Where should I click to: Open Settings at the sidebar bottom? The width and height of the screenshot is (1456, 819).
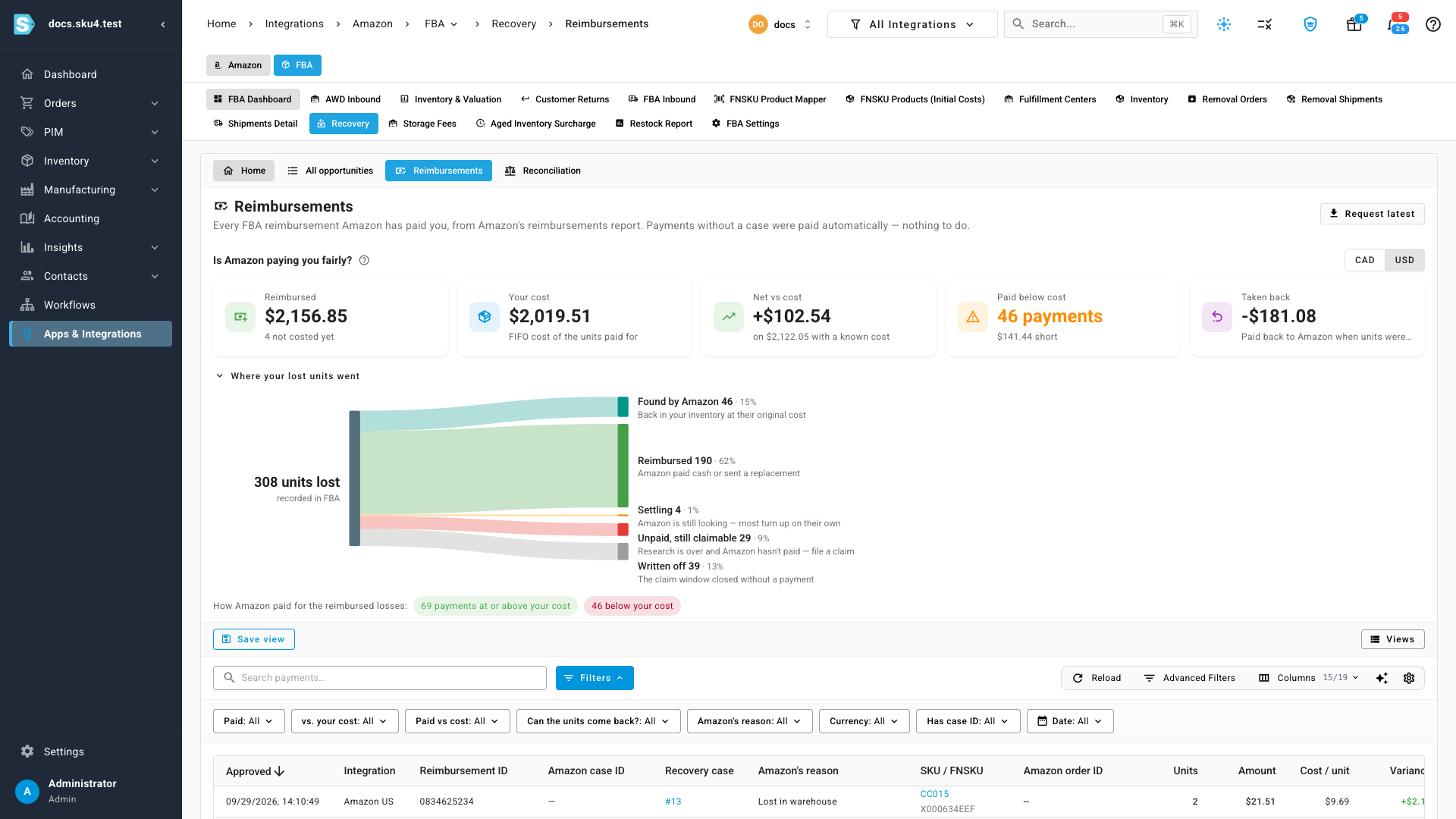pyautogui.click(x=91, y=752)
